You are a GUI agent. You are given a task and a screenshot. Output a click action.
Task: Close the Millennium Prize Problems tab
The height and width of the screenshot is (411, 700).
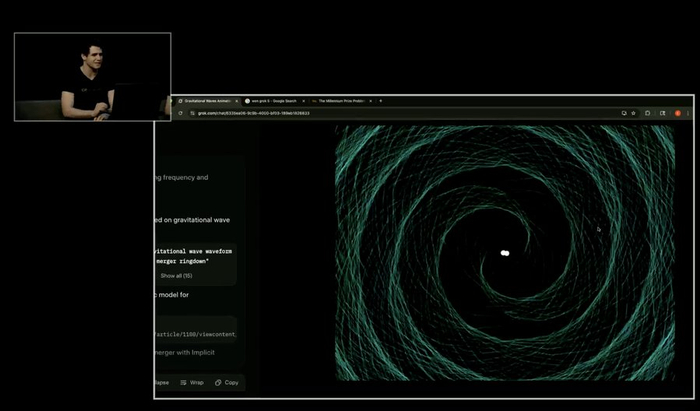(371, 101)
